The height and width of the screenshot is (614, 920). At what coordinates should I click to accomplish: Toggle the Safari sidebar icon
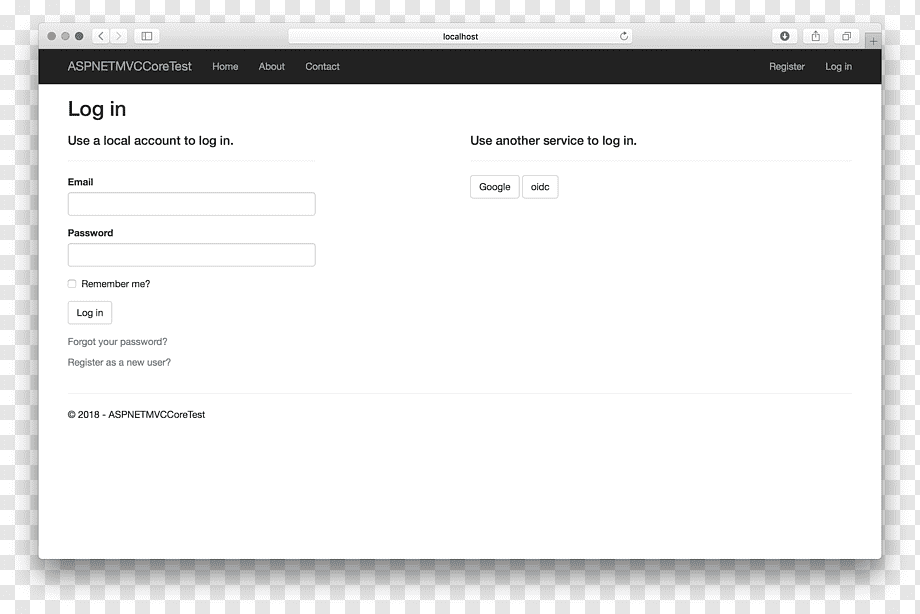click(x=147, y=36)
